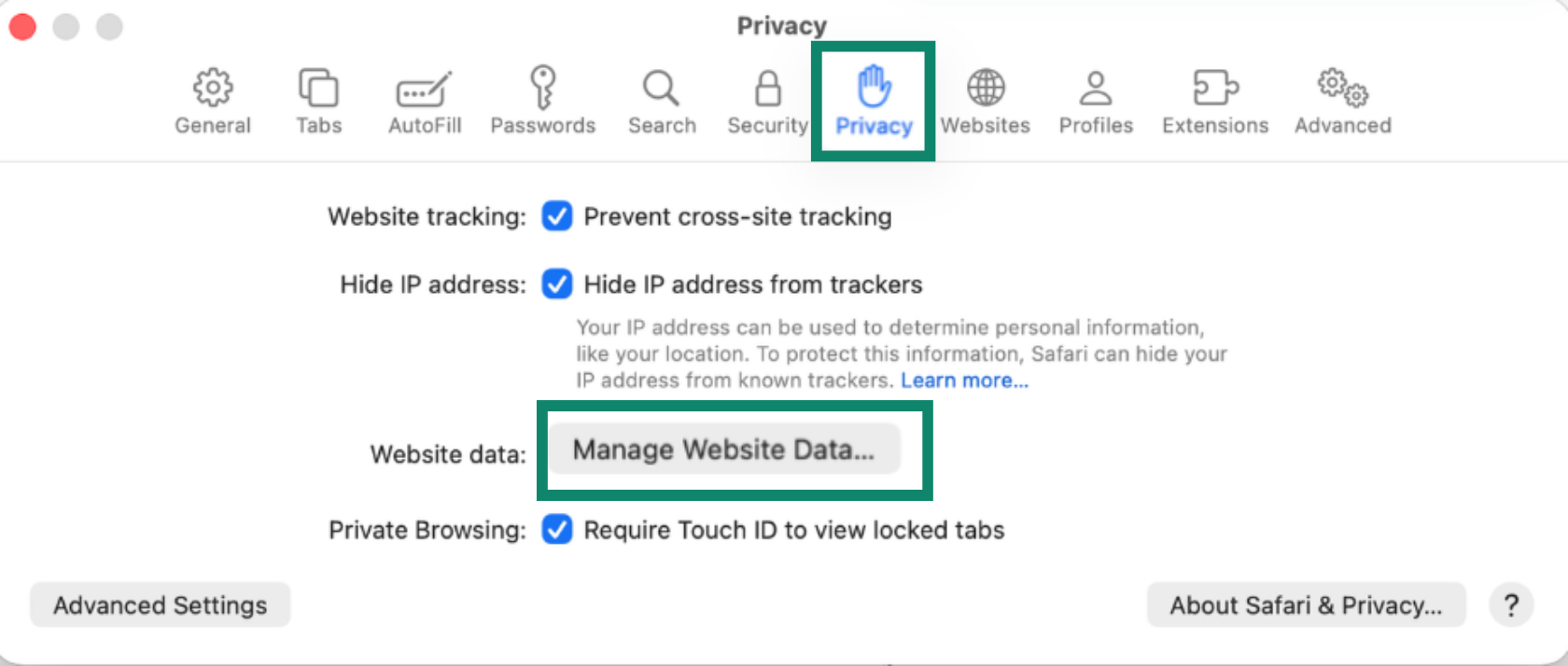This screenshot has width=1568, height=666.
Task: Disable Require Touch ID to view locked tabs
Action: (x=556, y=530)
